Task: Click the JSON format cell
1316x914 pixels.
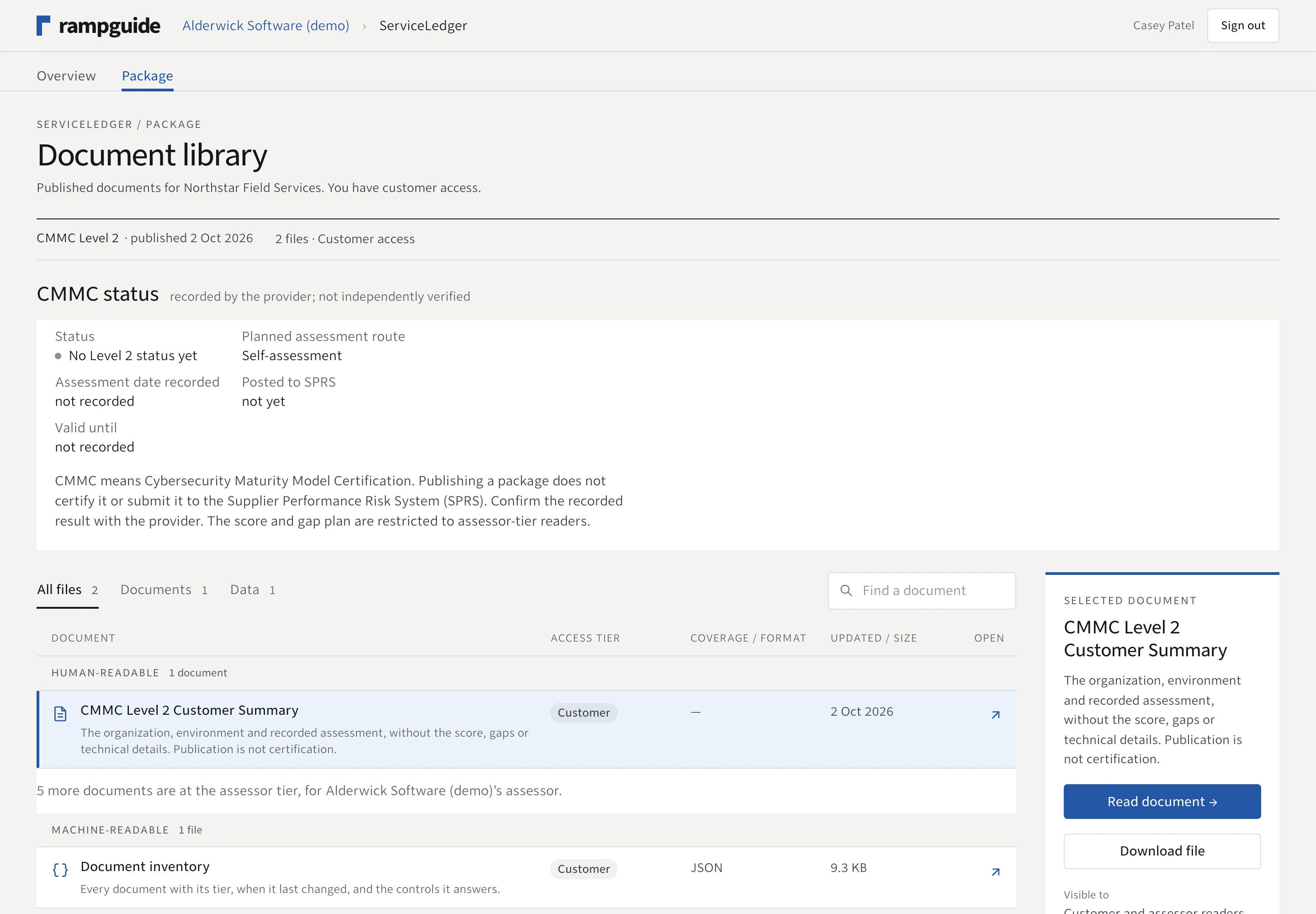Action: click(706, 867)
